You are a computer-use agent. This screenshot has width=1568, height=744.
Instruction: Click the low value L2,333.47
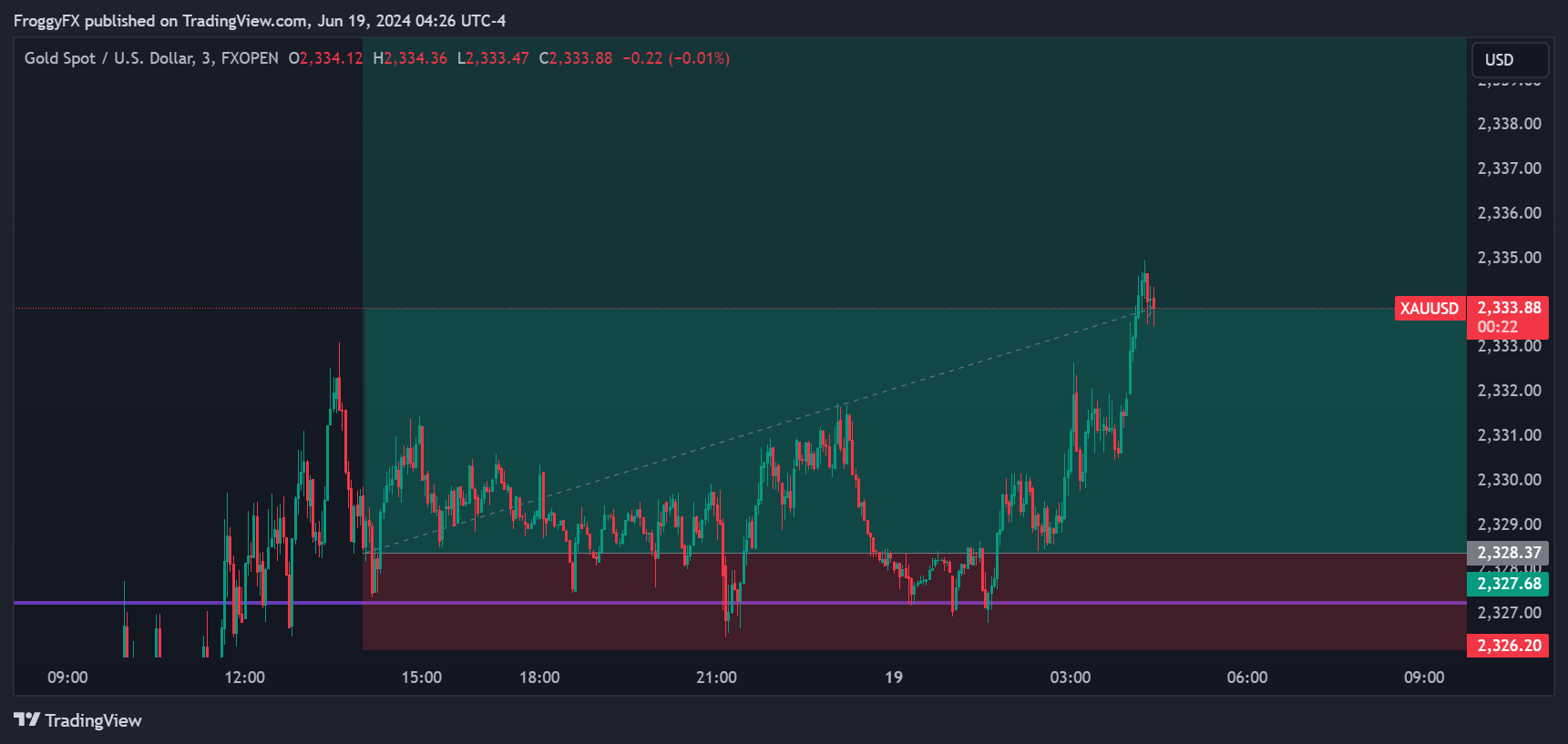pyautogui.click(x=493, y=58)
